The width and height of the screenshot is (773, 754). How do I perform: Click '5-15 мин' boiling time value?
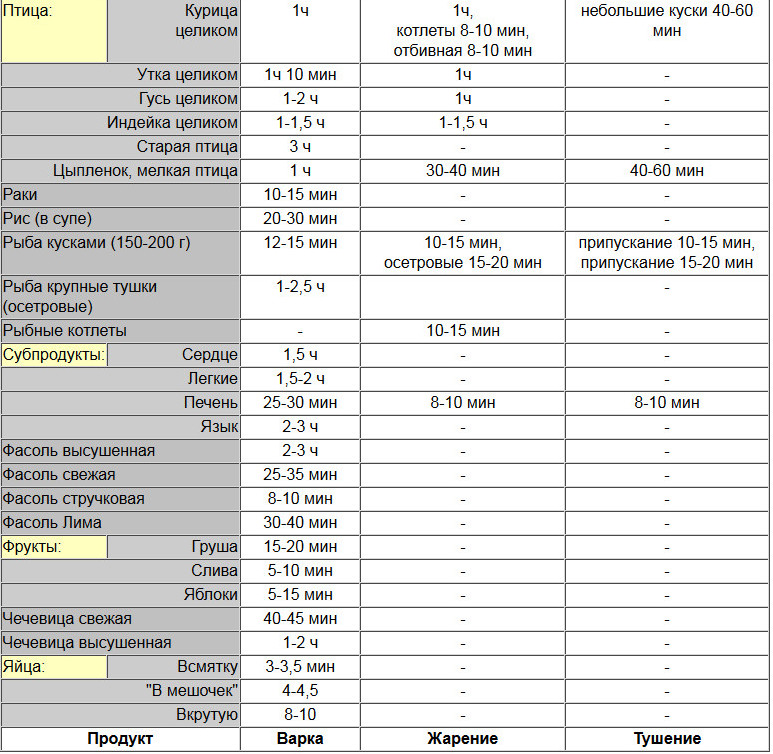pos(300,595)
